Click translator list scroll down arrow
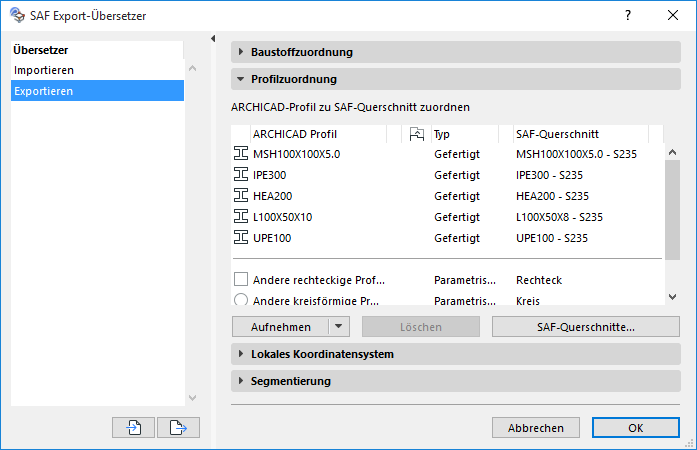The height and width of the screenshot is (450, 697). coord(192,398)
